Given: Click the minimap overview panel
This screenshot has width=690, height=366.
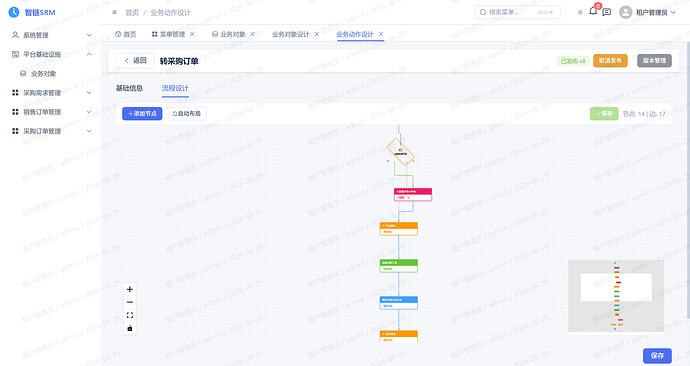Looking at the screenshot, I should (x=616, y=296).
